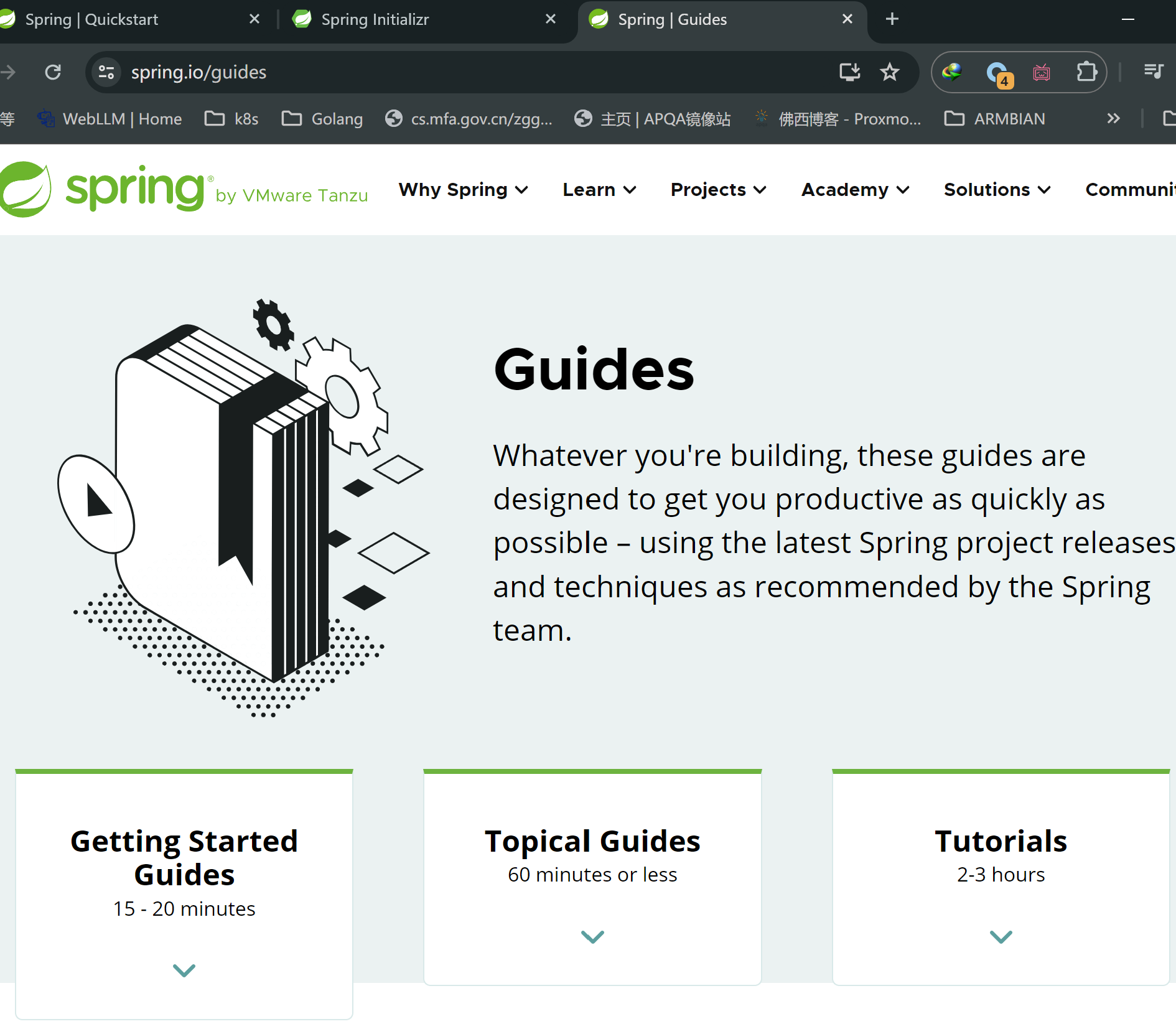Click the '60 minutes or less' text

592,875
